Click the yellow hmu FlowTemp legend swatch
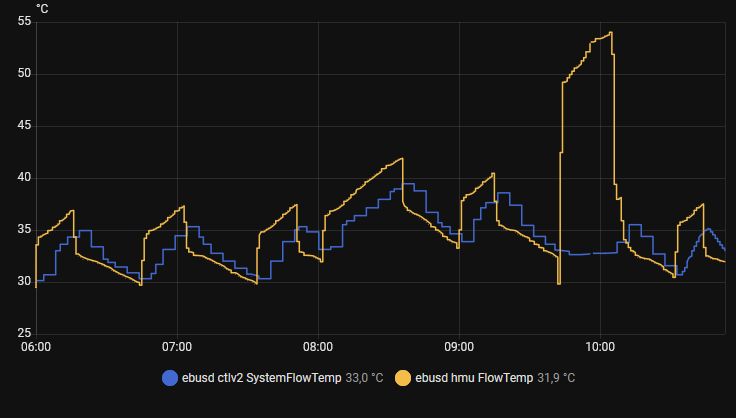 point(403,378)
